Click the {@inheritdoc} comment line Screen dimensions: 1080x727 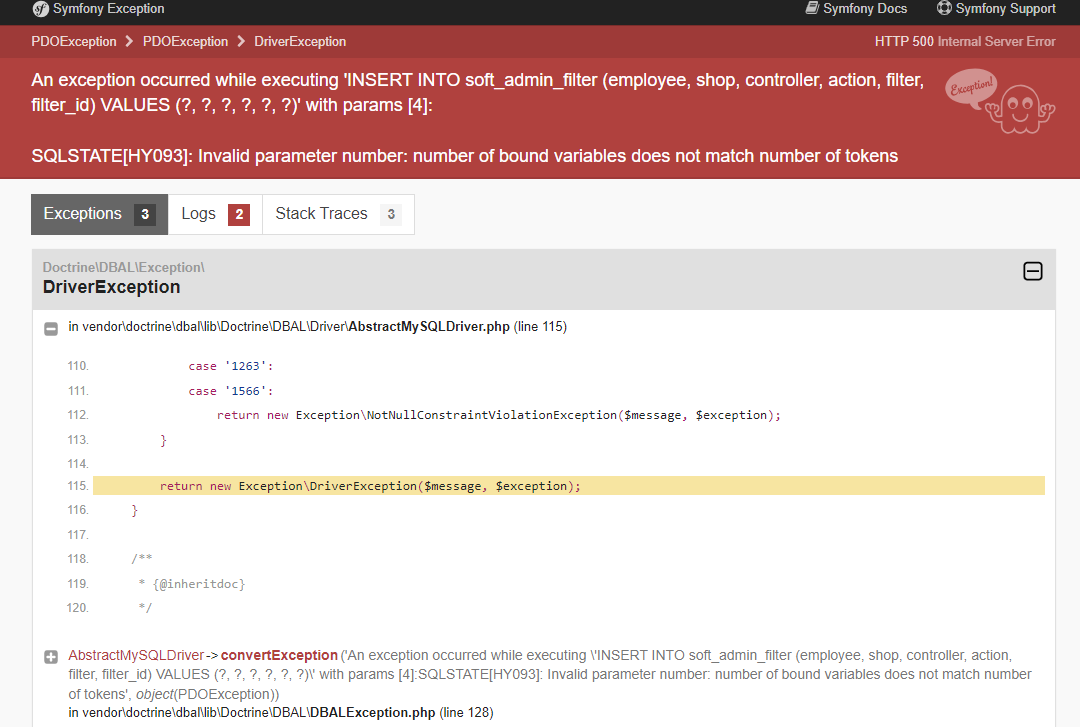tap(192, 584)
